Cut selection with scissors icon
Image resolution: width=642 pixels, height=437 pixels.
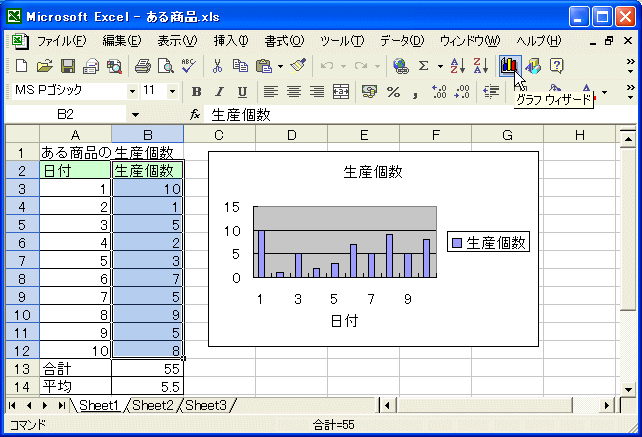click(x=217, y=66)
